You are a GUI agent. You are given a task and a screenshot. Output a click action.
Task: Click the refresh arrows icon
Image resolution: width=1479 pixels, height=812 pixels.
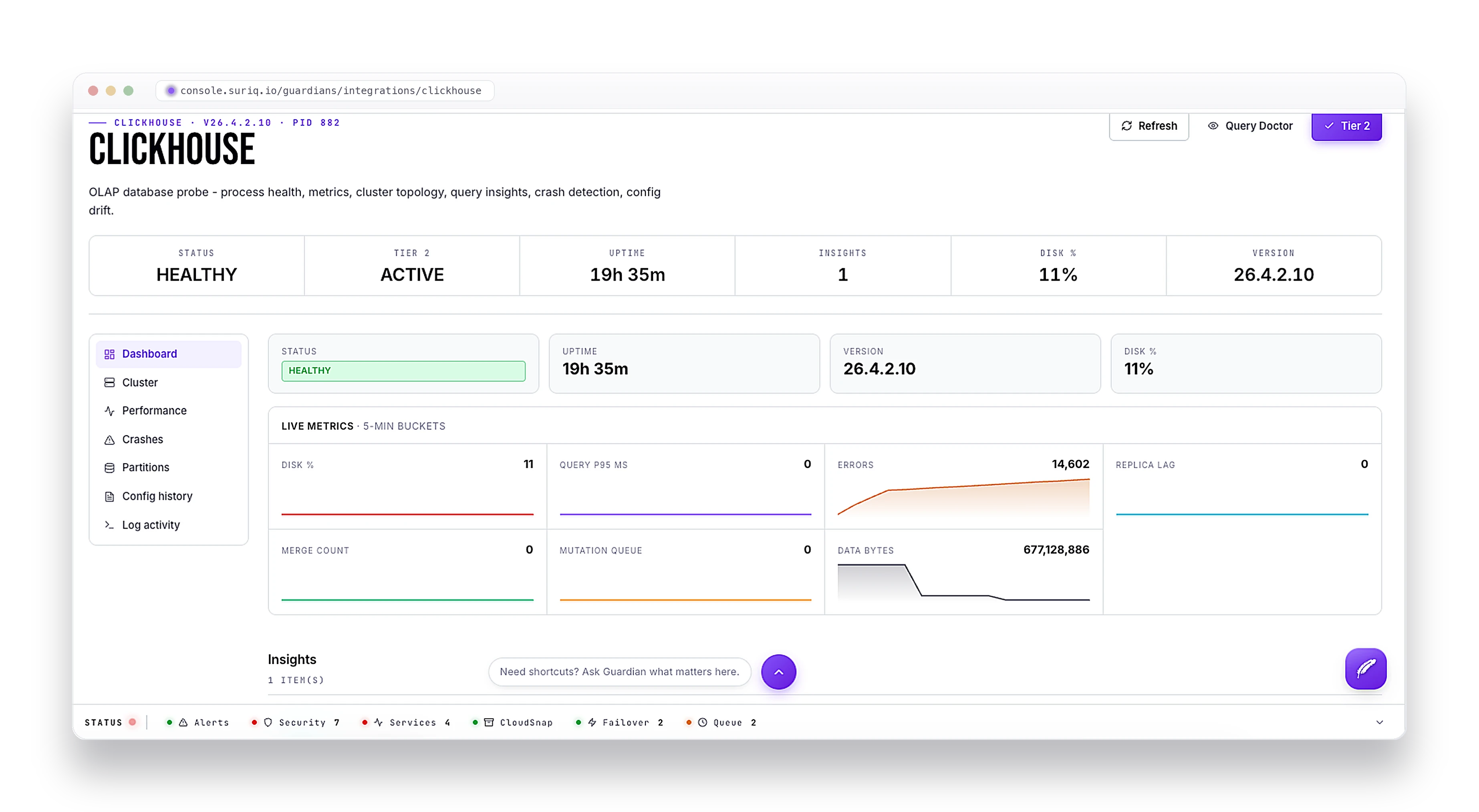[1126, 126]
